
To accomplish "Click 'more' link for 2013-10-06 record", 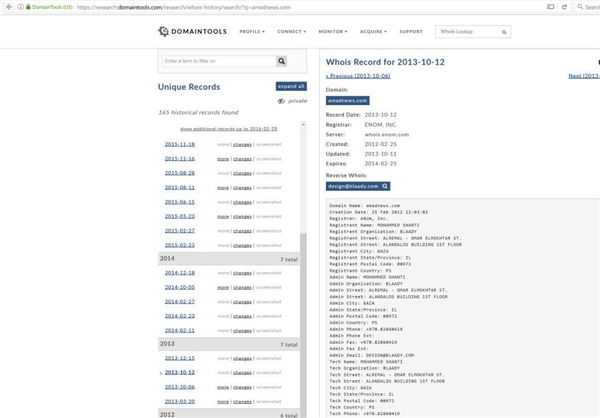I will pyautogui.click(x=223, y=387).
